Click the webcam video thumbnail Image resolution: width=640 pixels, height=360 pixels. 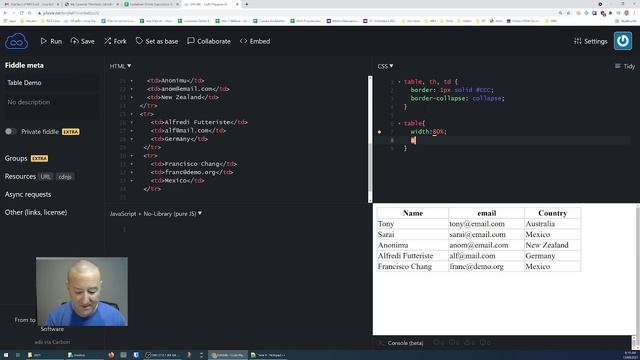pyautogui.click(x=82, y=291)
